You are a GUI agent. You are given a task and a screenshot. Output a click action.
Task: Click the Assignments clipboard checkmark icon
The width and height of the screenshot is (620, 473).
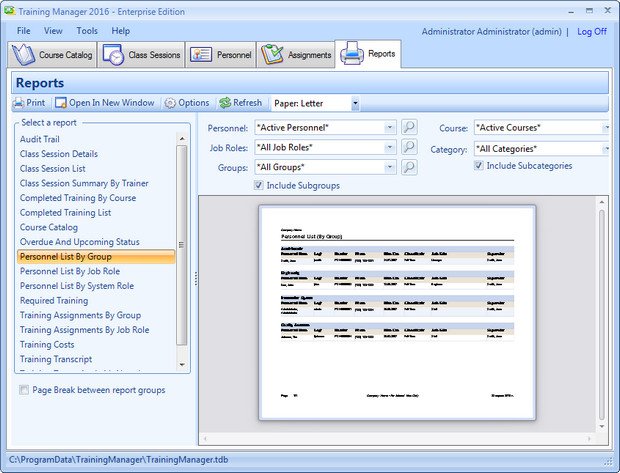click(272, 55)
